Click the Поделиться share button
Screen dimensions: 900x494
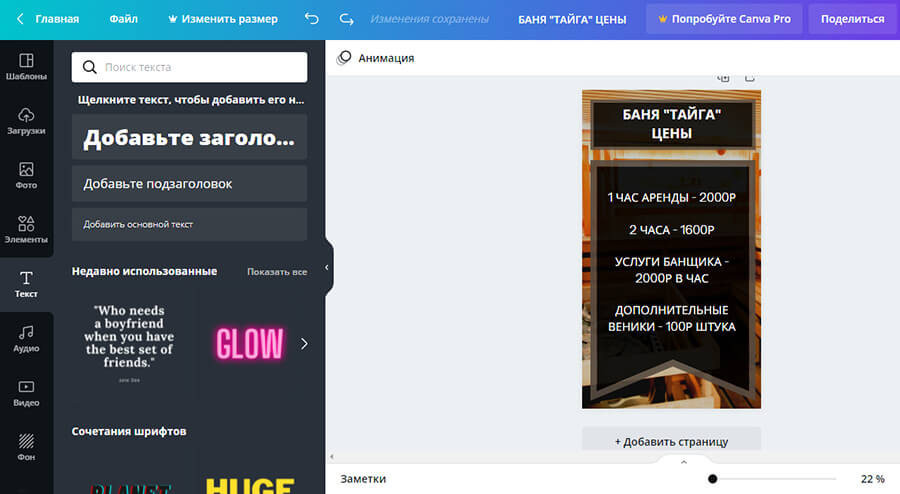(852, 19)
